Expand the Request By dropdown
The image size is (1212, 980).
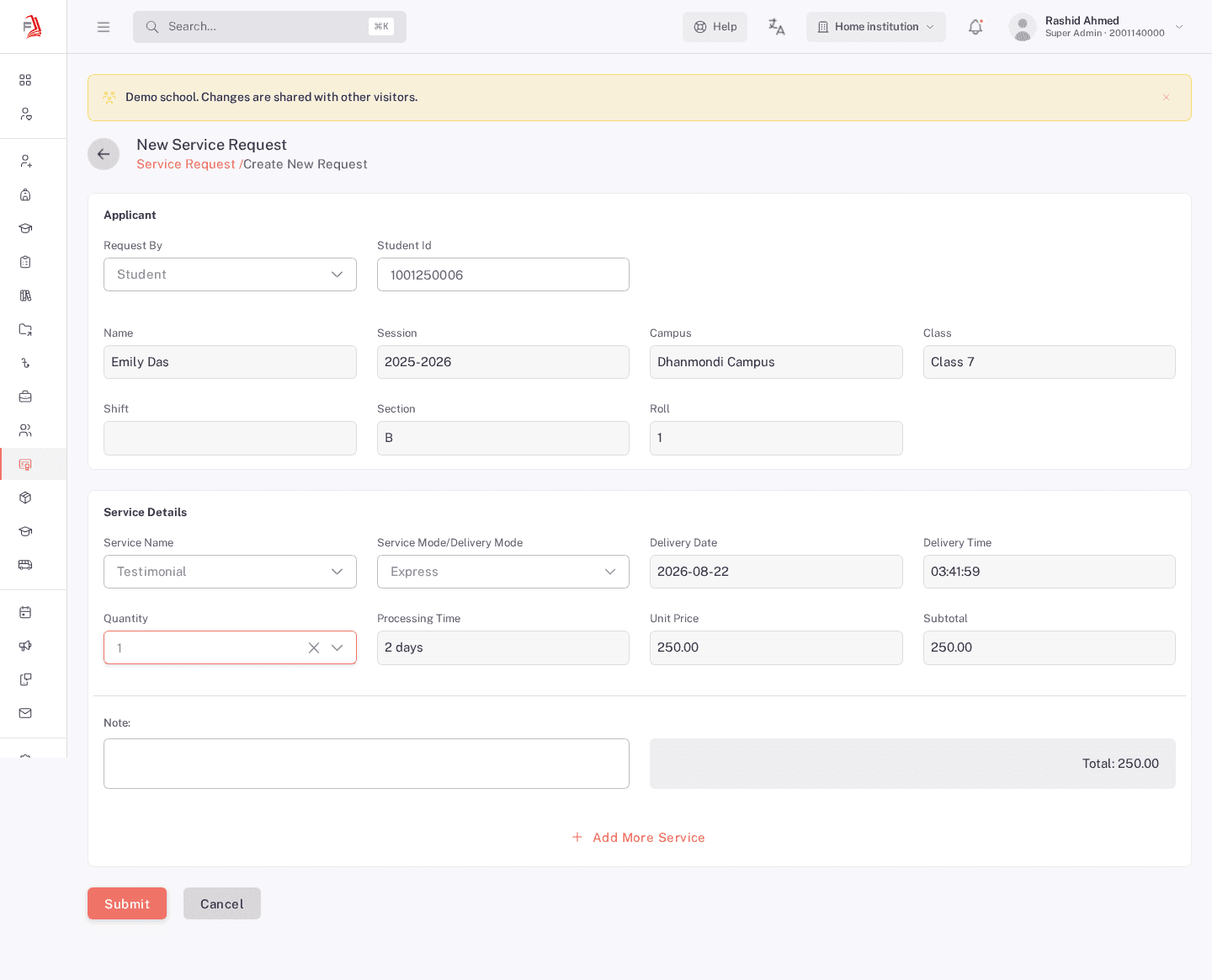pyautogui.click(x=230, y=274)
